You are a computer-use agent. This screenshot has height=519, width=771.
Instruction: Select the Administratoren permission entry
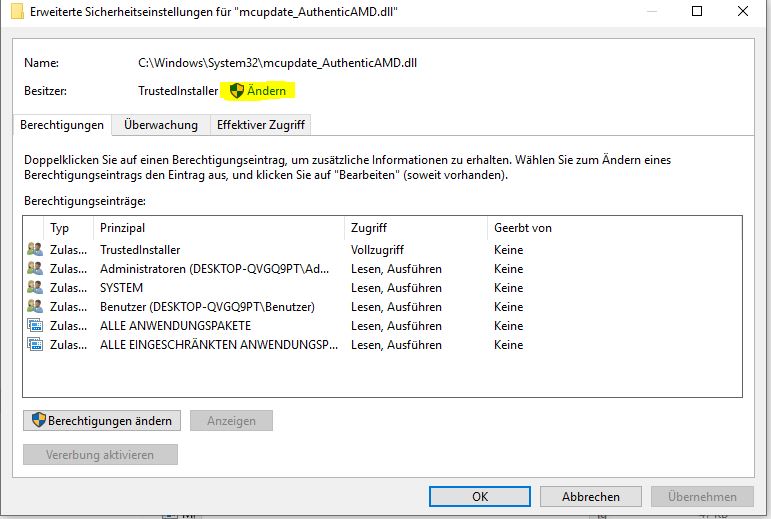coord(382,269)
